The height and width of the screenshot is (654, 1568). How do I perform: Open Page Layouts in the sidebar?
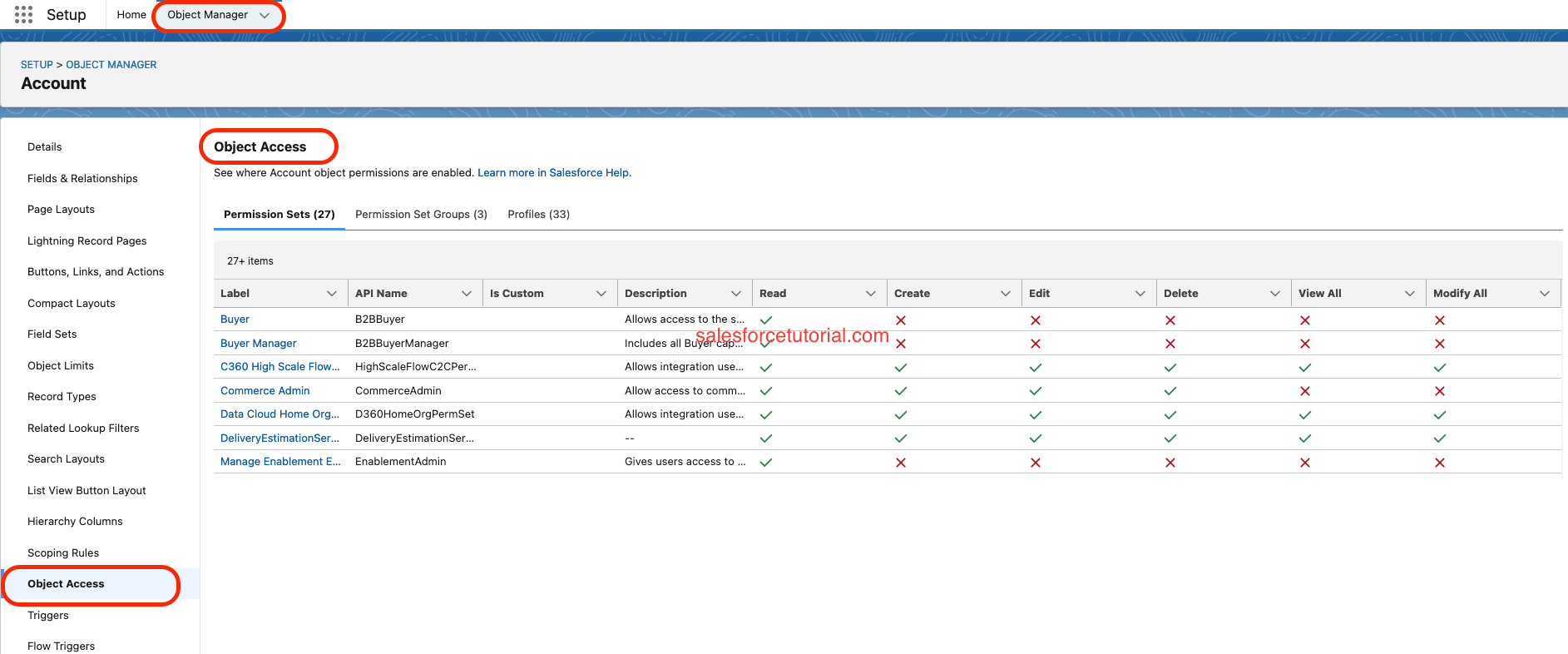[x=61, y=210]
